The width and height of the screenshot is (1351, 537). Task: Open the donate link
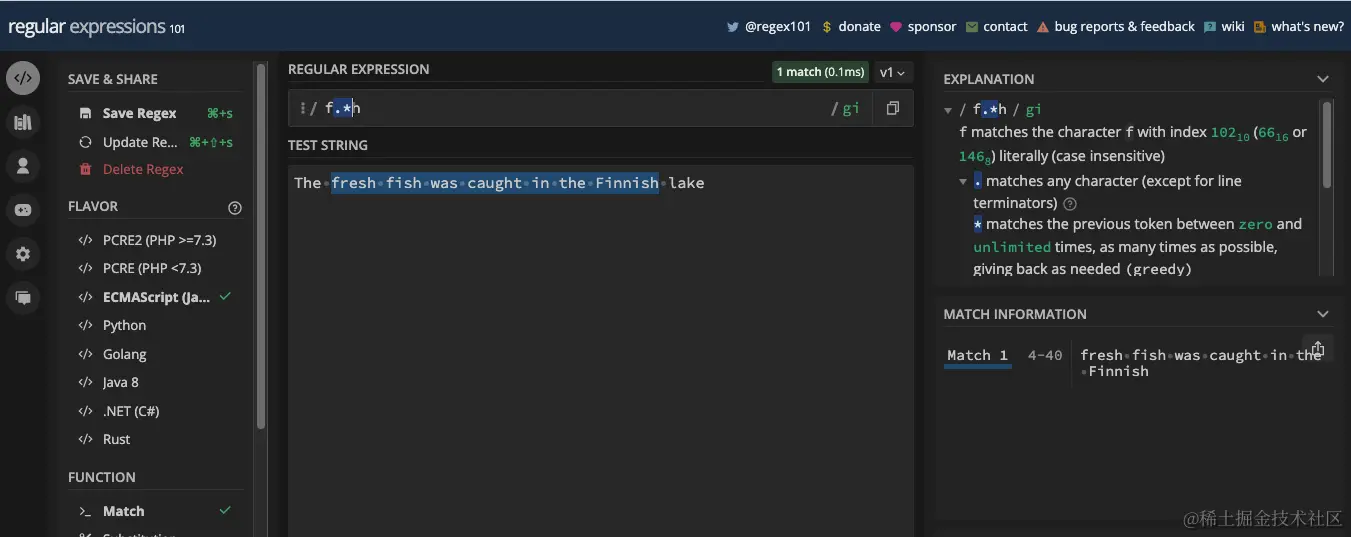coord(851,27)
